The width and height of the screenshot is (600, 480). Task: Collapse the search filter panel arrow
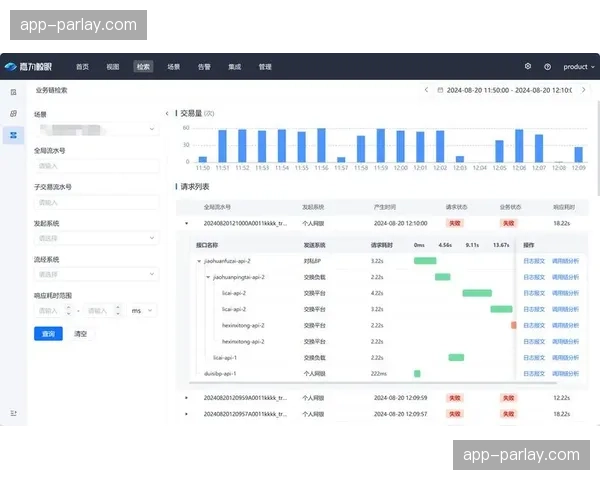point(166,113)
